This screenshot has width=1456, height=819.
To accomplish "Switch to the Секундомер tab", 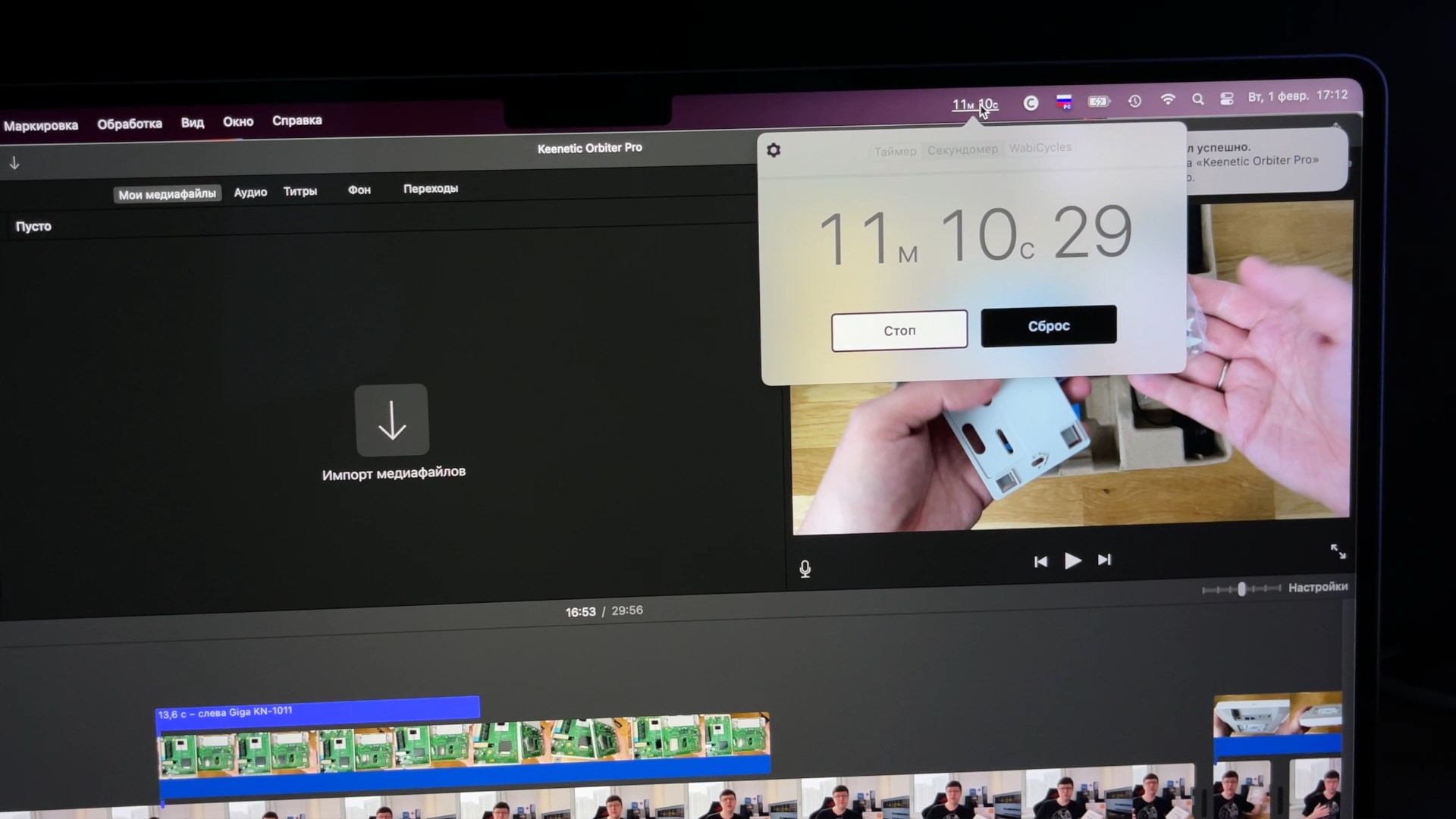I will tap(962, 149).
